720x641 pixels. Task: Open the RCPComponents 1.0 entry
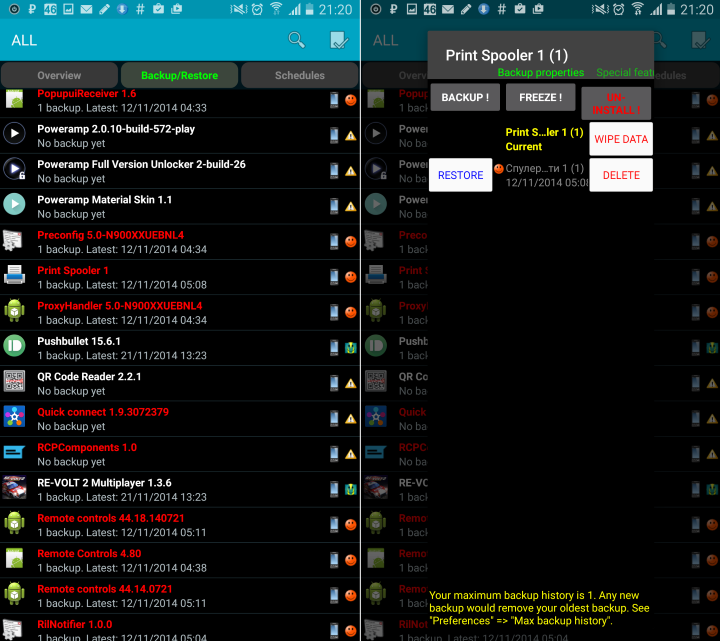[180, 454]
